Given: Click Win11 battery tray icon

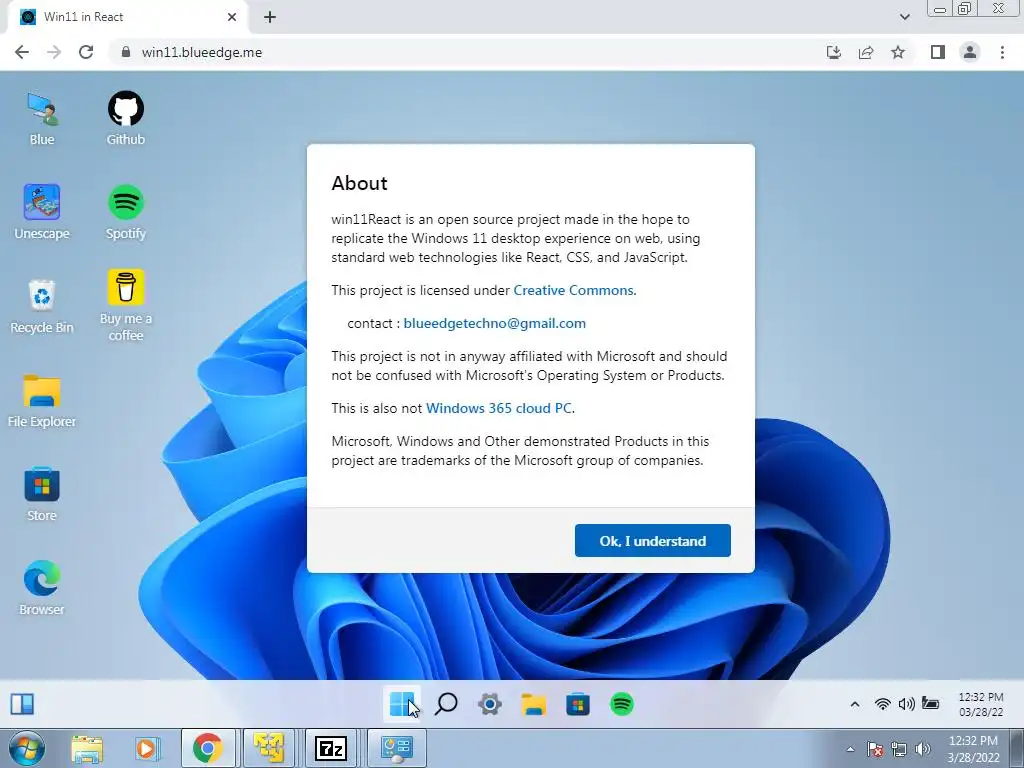Looking at the screenshot, I should click(931, 703).
